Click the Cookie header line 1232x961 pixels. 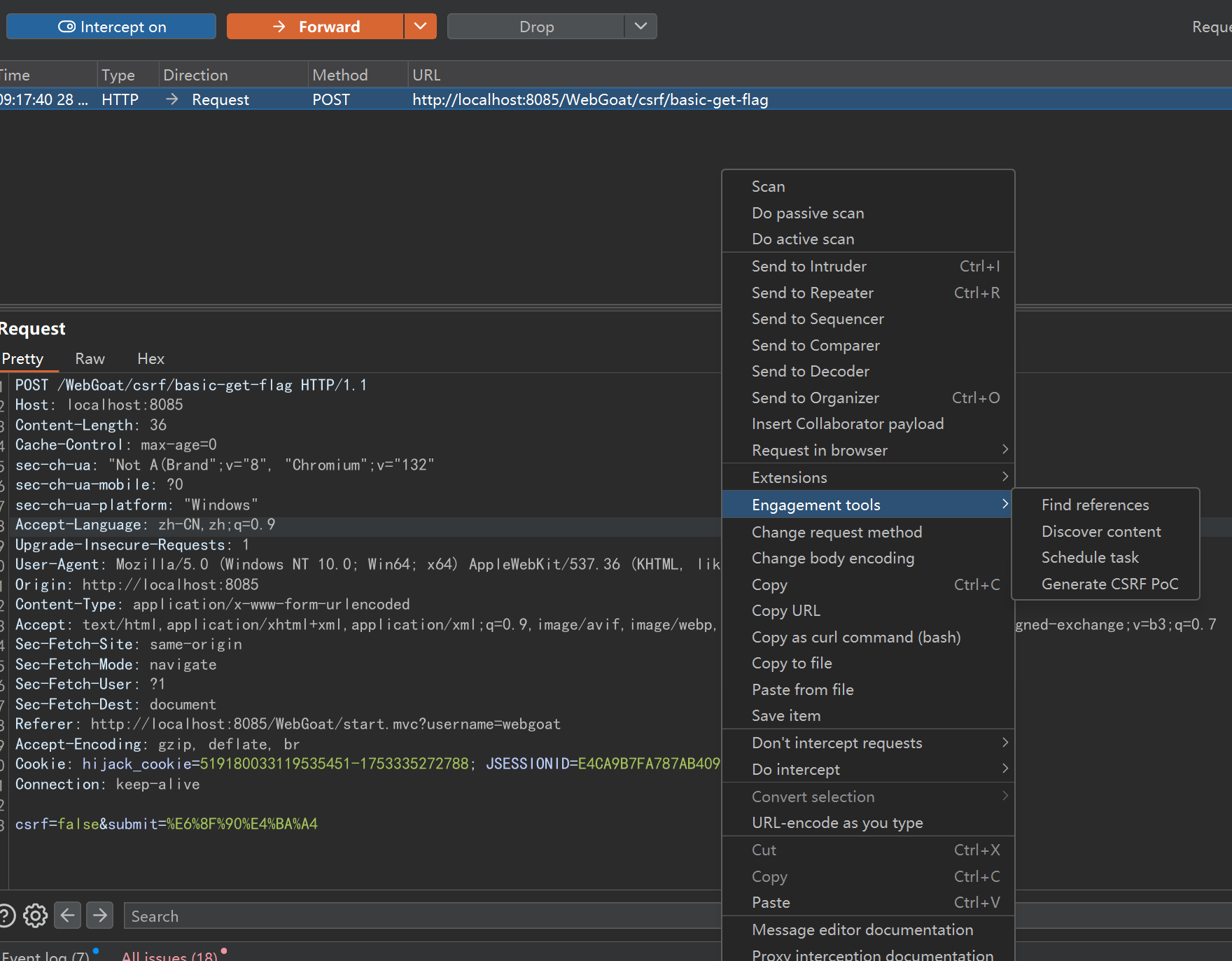tap(367, 764)
